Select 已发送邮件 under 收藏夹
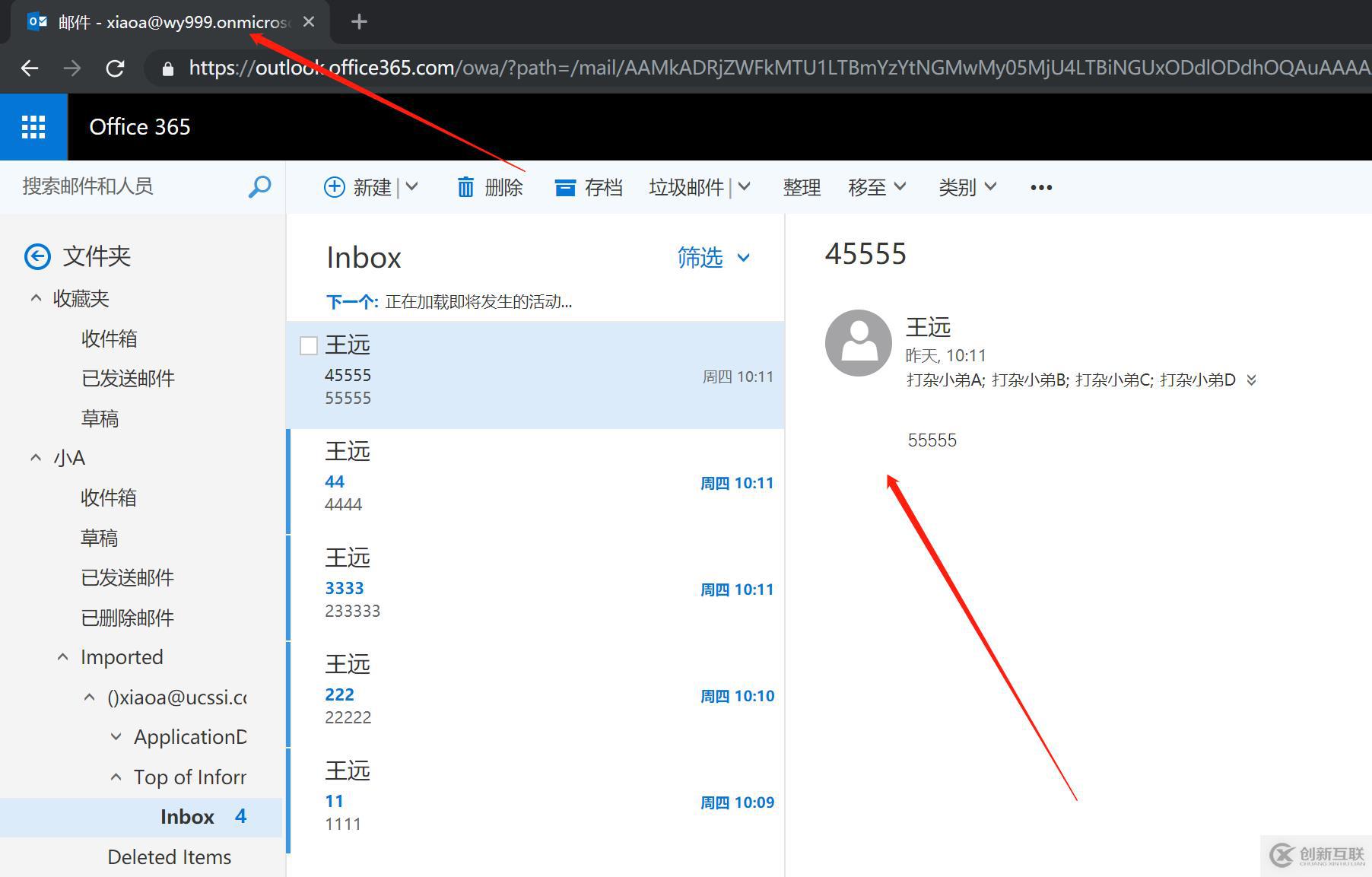This screenshot has width=1372, height=877. pos(128,378)
